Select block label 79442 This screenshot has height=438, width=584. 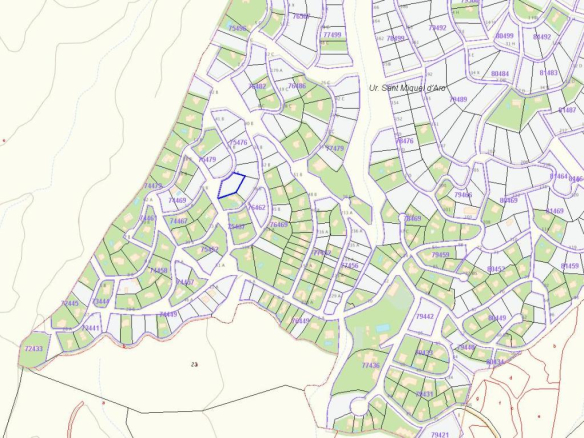click(x=425, y=317)
